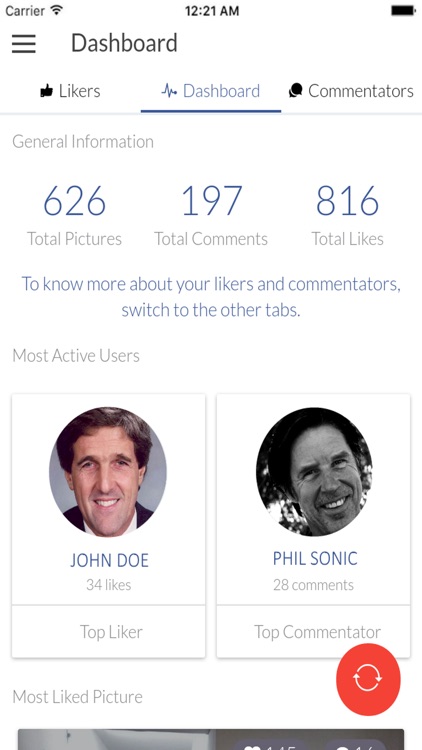Select the 197 Total Comments stat
Viewport: 422px width, 750px height.
click(x=211, y=216)
